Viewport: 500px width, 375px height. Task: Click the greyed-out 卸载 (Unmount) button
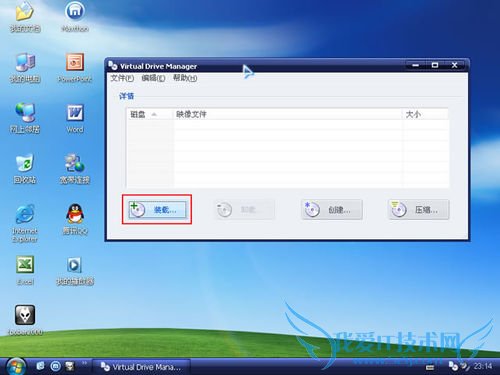pos(244,210)
